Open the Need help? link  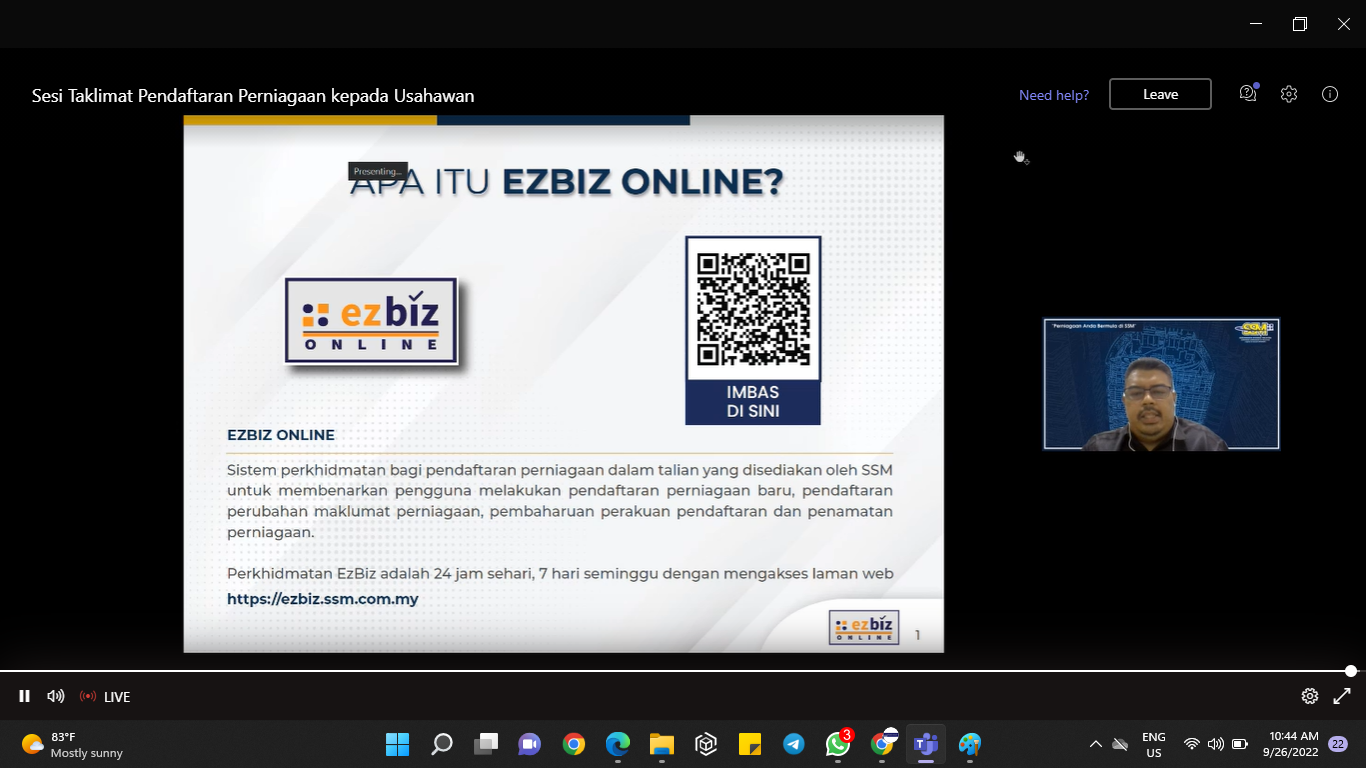click(1054, 95)
